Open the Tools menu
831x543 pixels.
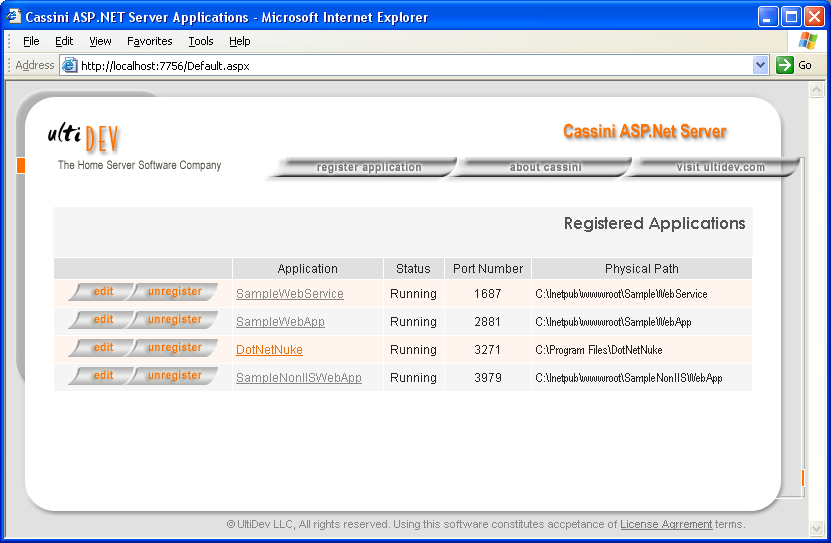click(201, 41)
